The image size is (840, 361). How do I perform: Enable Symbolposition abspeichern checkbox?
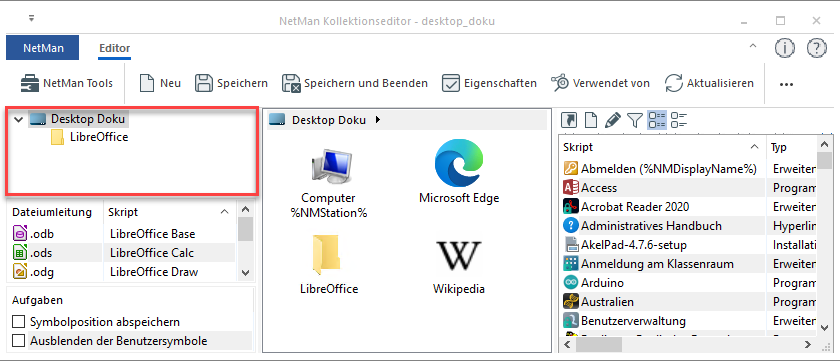tap(19, 322)
